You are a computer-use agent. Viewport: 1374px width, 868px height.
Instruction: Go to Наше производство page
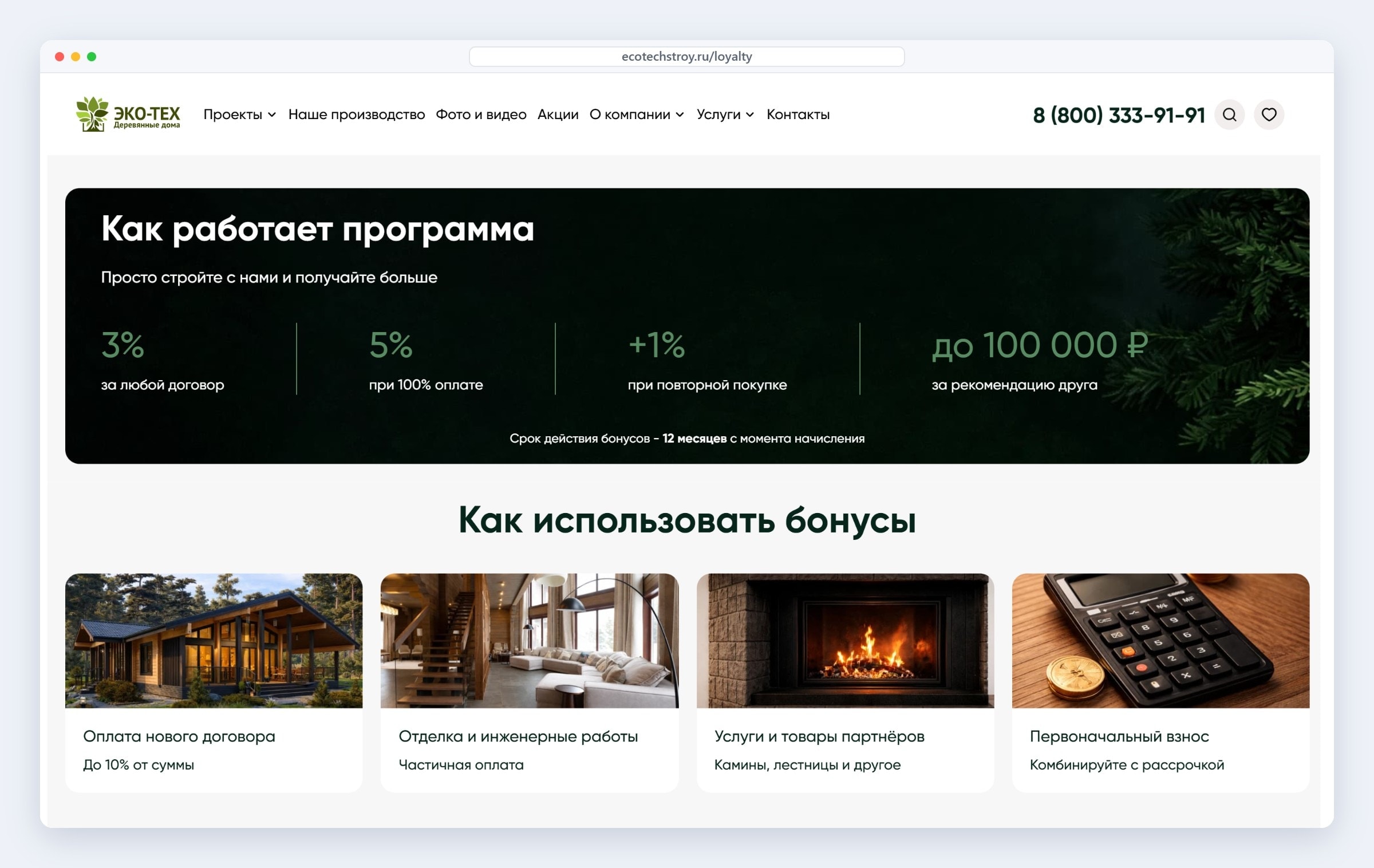(356, 115)
